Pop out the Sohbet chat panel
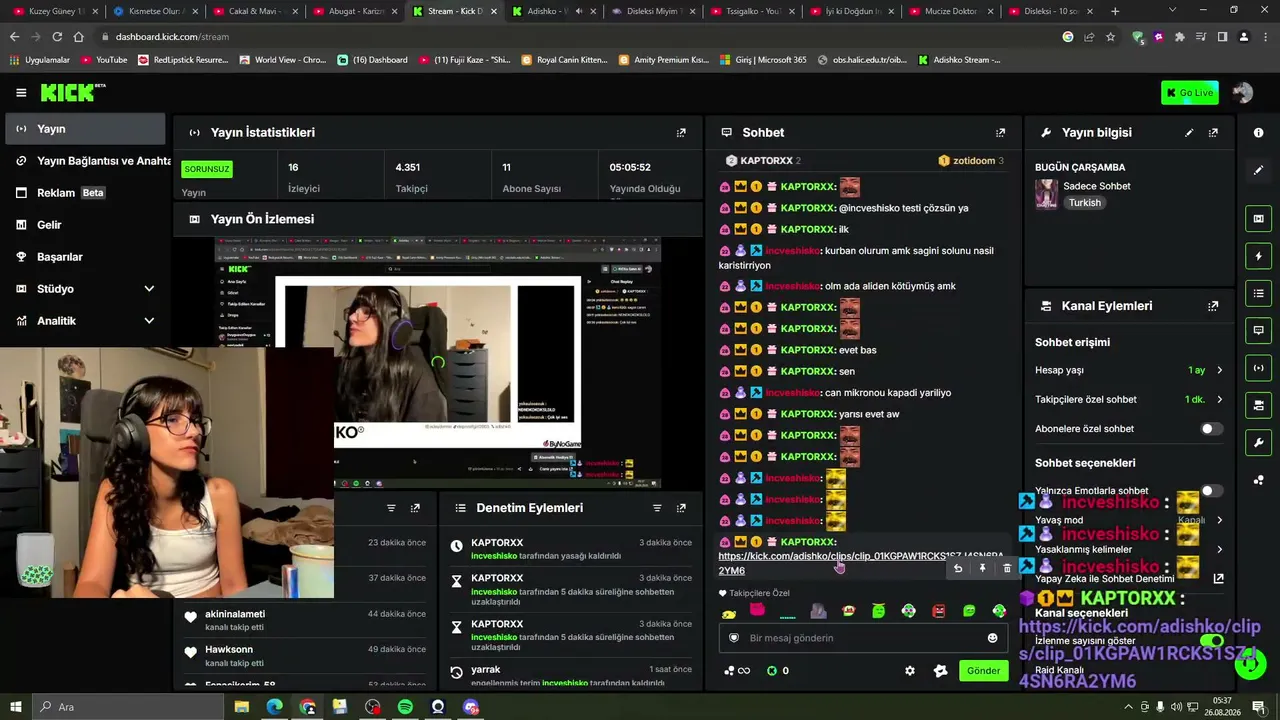1280x720 pixels. [1000, 133]
